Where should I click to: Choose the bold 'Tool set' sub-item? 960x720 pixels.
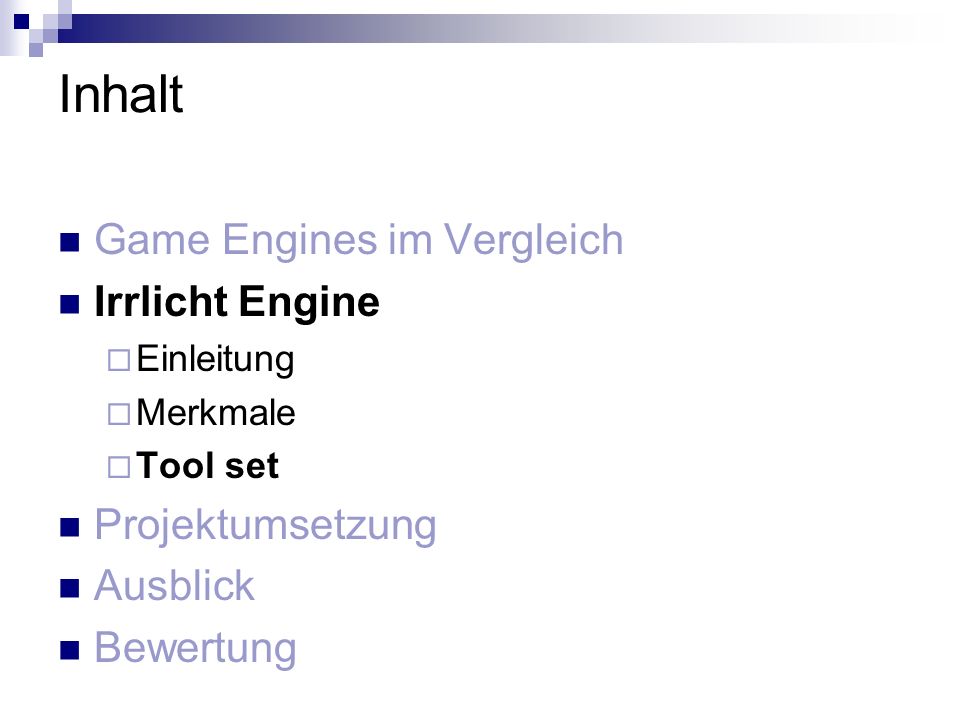click(x=208, y=465)
